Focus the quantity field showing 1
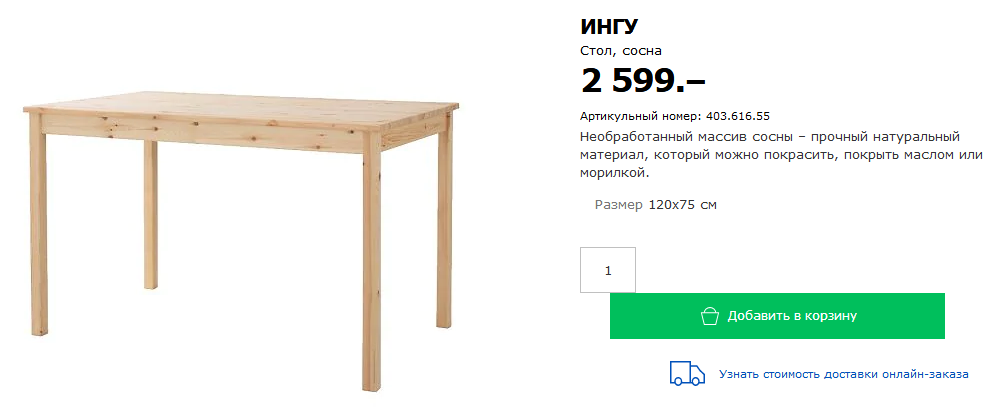992x409 pixels. [608, 270]
